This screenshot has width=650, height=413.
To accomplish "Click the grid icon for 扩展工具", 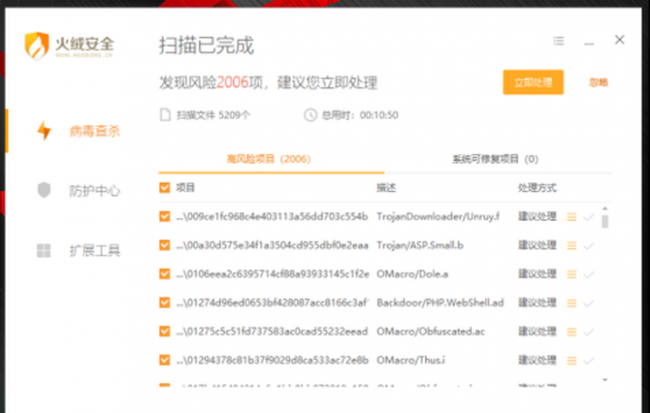I will pyautogui.click(x=44, y=250).
